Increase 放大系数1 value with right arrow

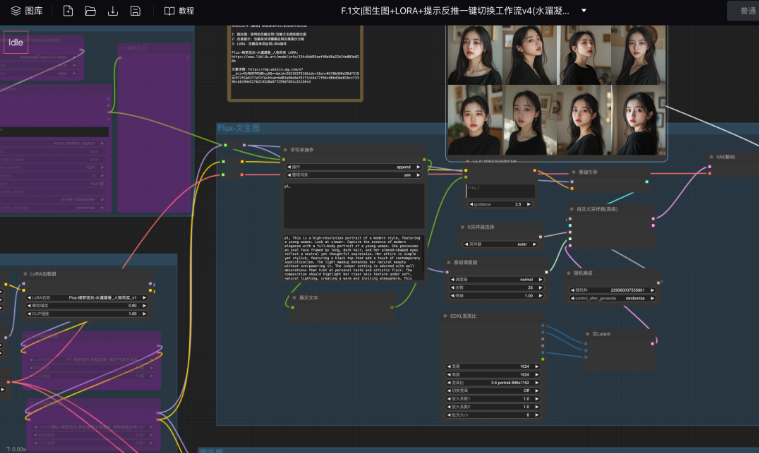tap(536, 399)
